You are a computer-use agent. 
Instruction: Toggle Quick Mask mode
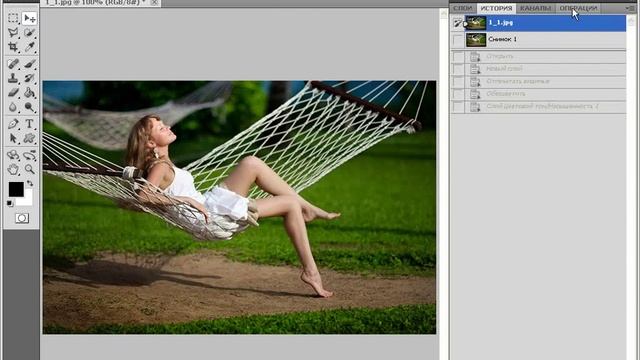click(x=22, y=218)
